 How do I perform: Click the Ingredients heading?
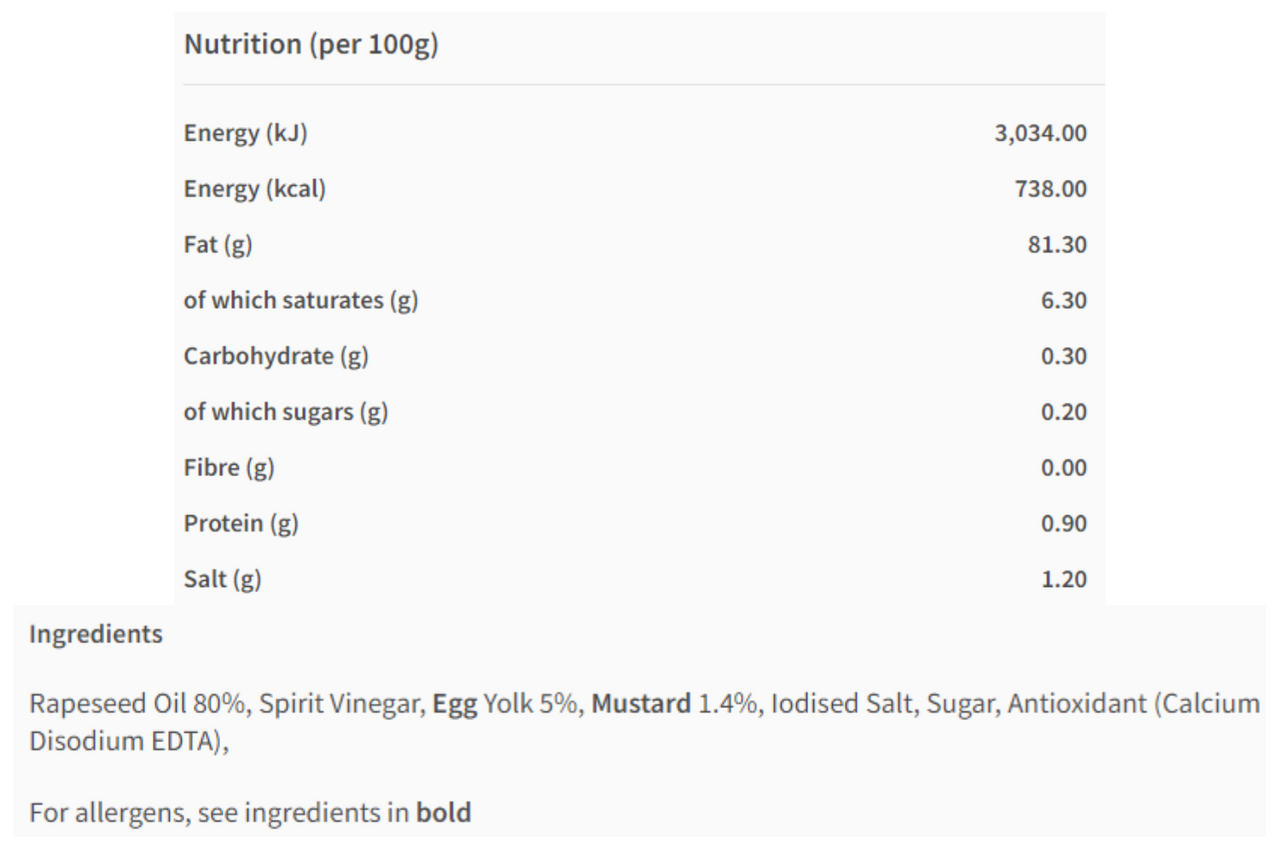tap(96, 635)
